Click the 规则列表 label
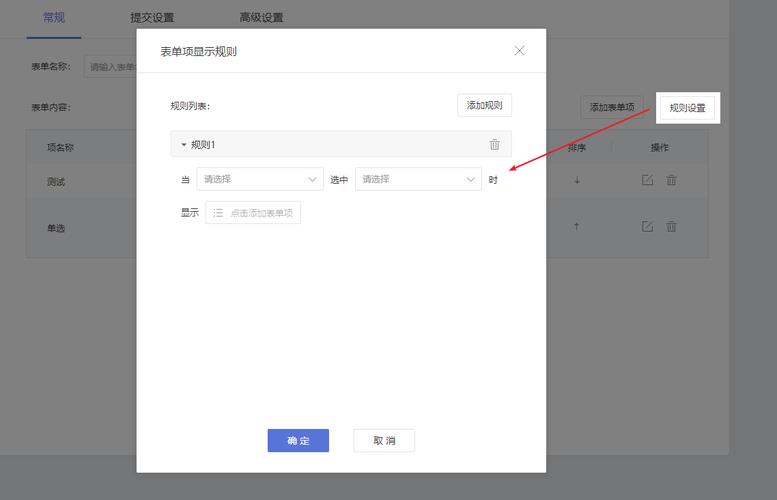The height and width of the screenshot is (500, 777). 190,106
